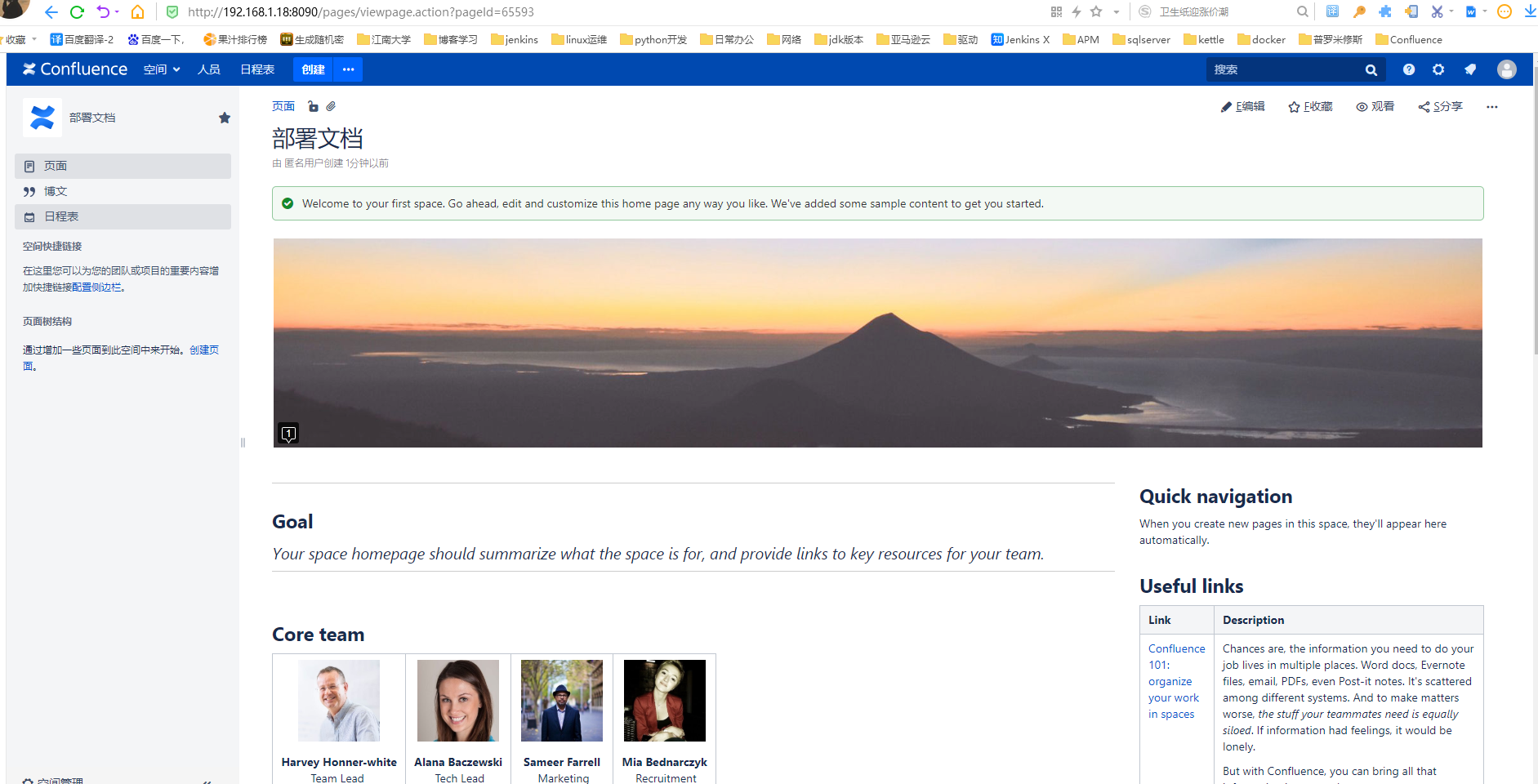The height and width of the screenshot is (784, 1538).
Task: Open the user profile avatar menu
Action: coord(1507,69)
